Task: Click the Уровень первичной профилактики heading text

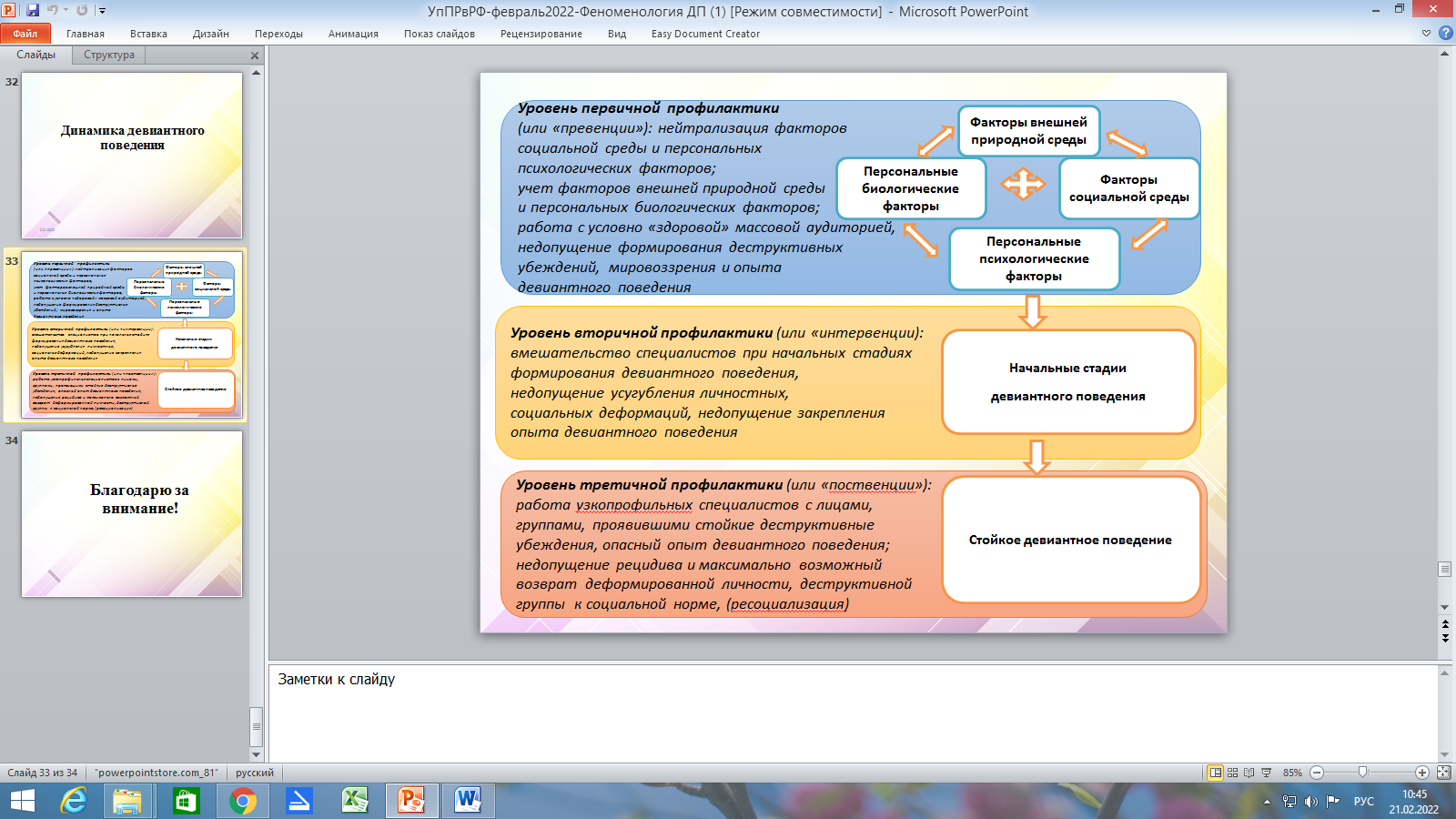Action: click(648, 108)
